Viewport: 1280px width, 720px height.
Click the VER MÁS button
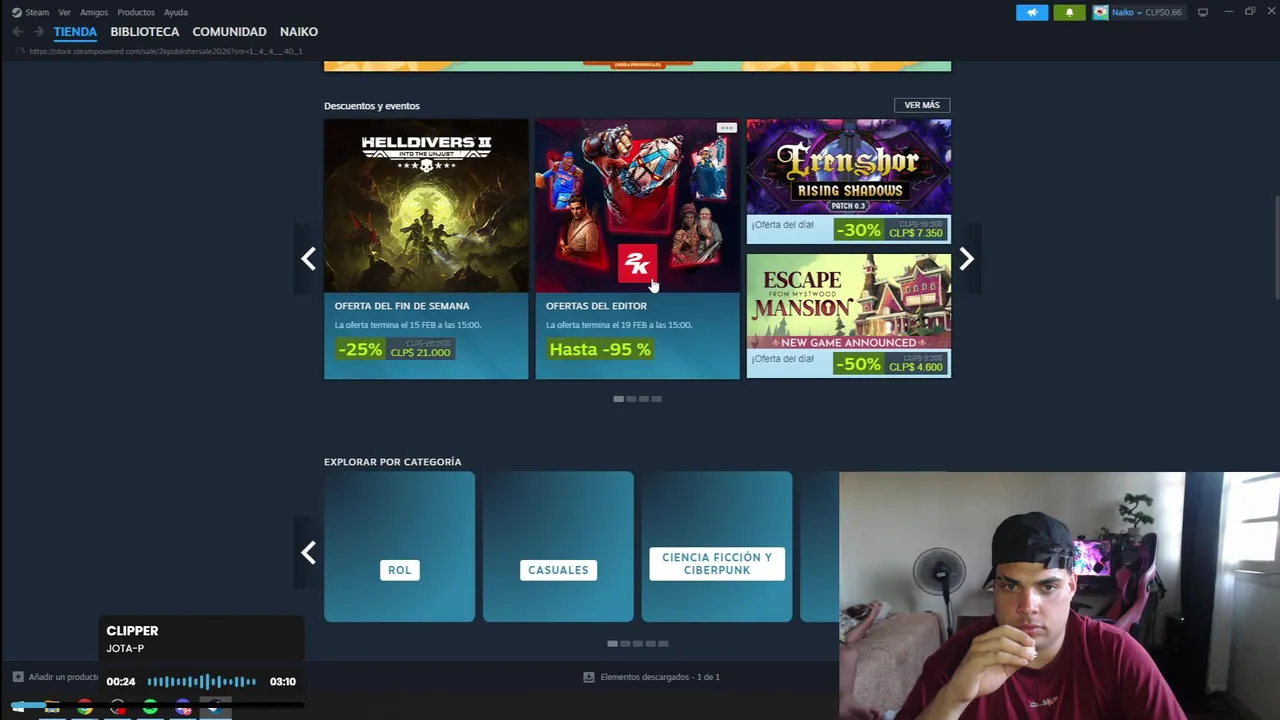(922, 105)
